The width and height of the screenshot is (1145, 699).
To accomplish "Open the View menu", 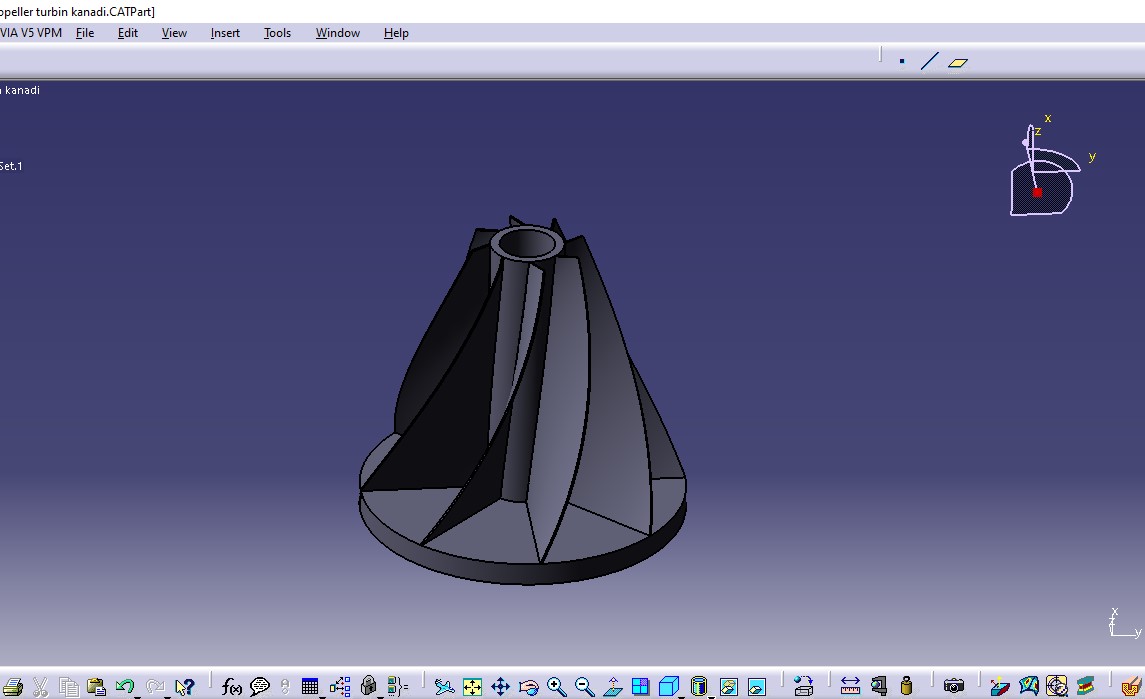I will [174, 33].
